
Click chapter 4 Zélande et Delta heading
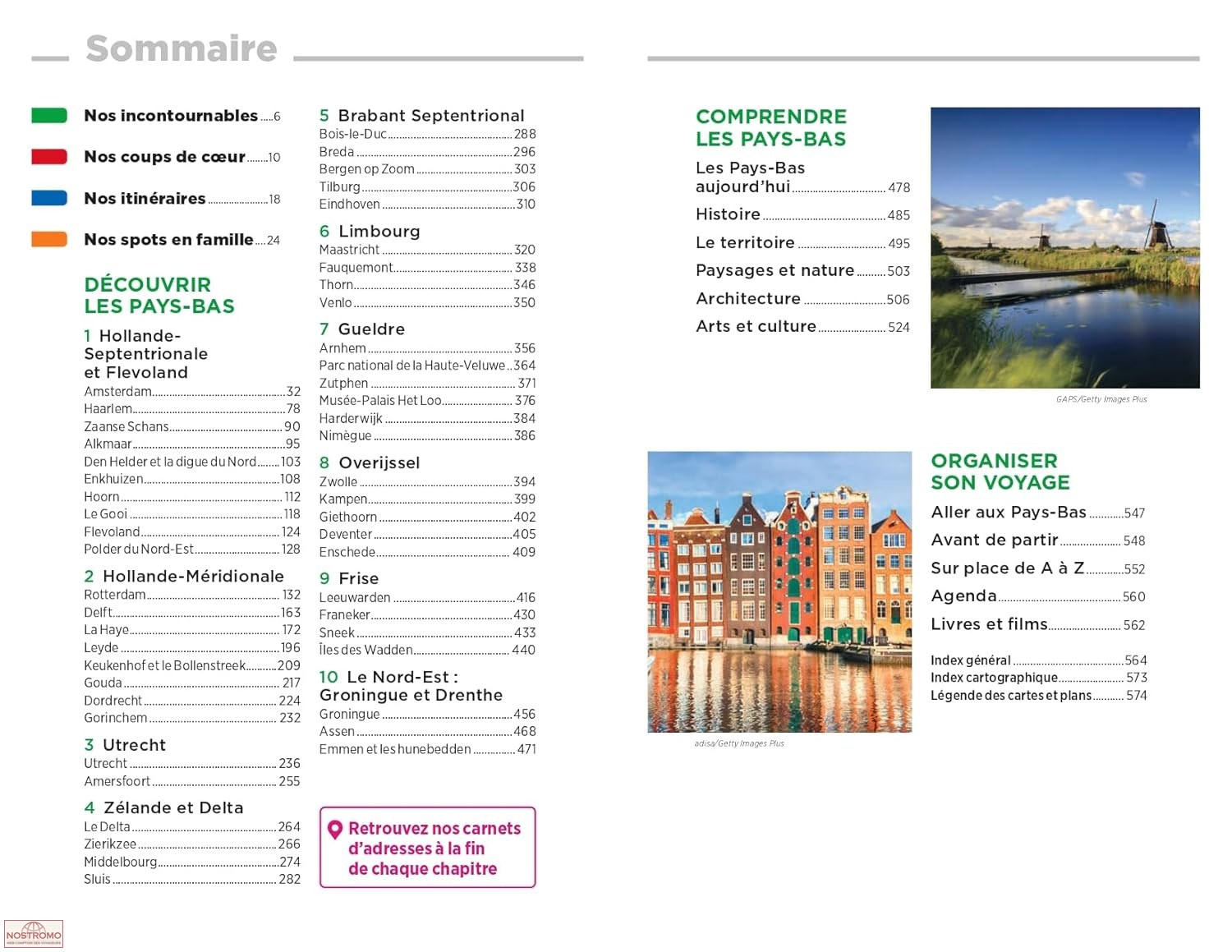(x=164, y=807)
